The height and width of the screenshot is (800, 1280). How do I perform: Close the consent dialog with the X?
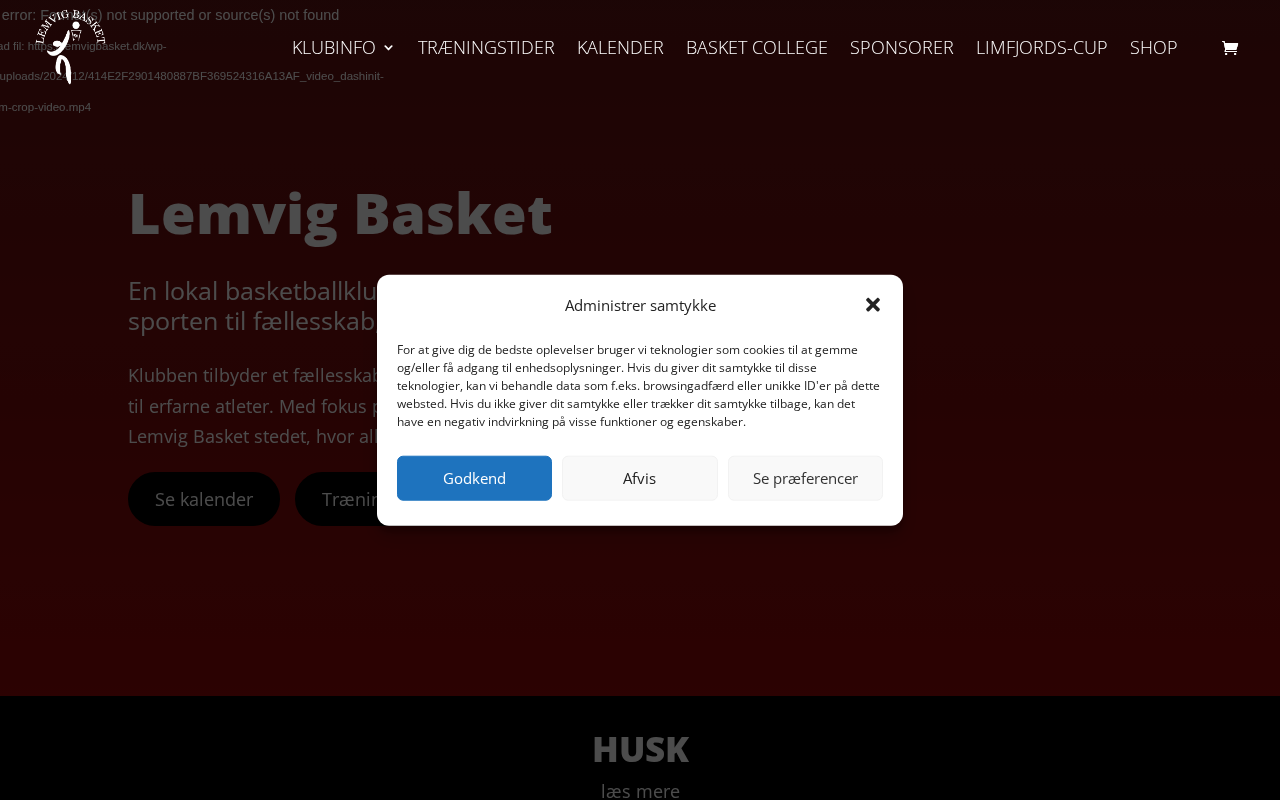873,305
